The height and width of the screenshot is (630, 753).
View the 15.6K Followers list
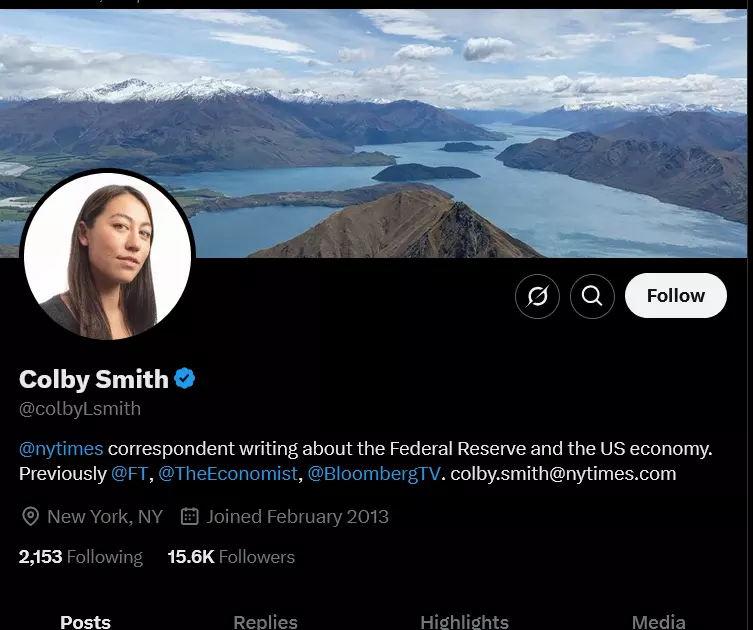231,557
